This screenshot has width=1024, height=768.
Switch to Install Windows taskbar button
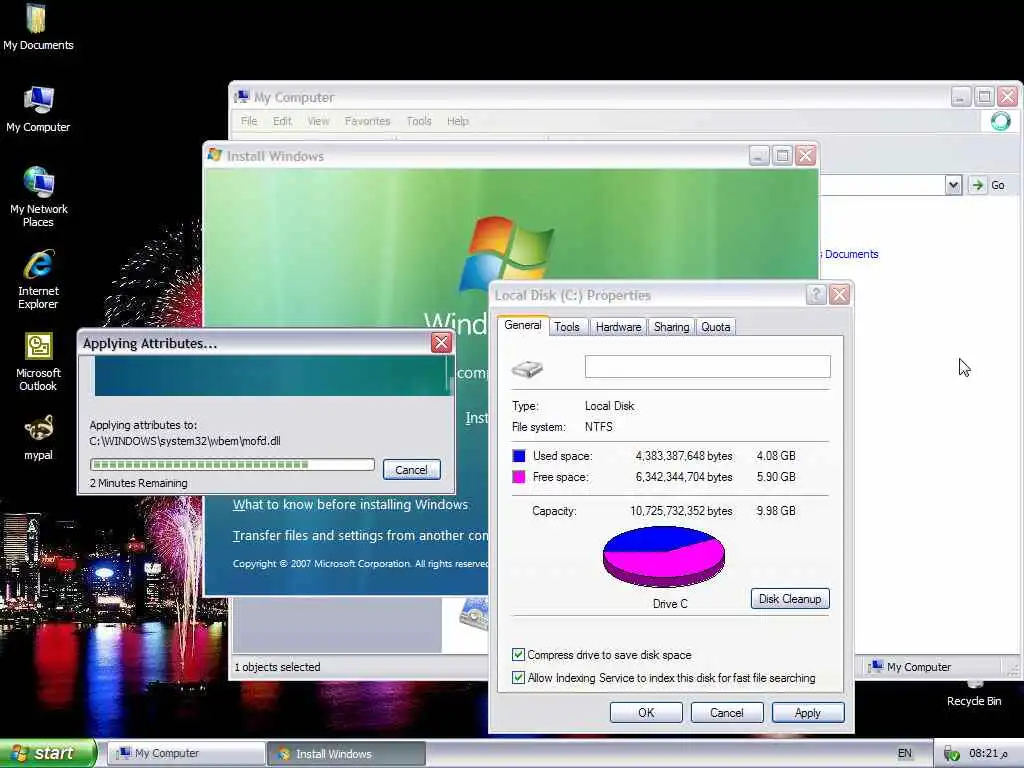347,753
